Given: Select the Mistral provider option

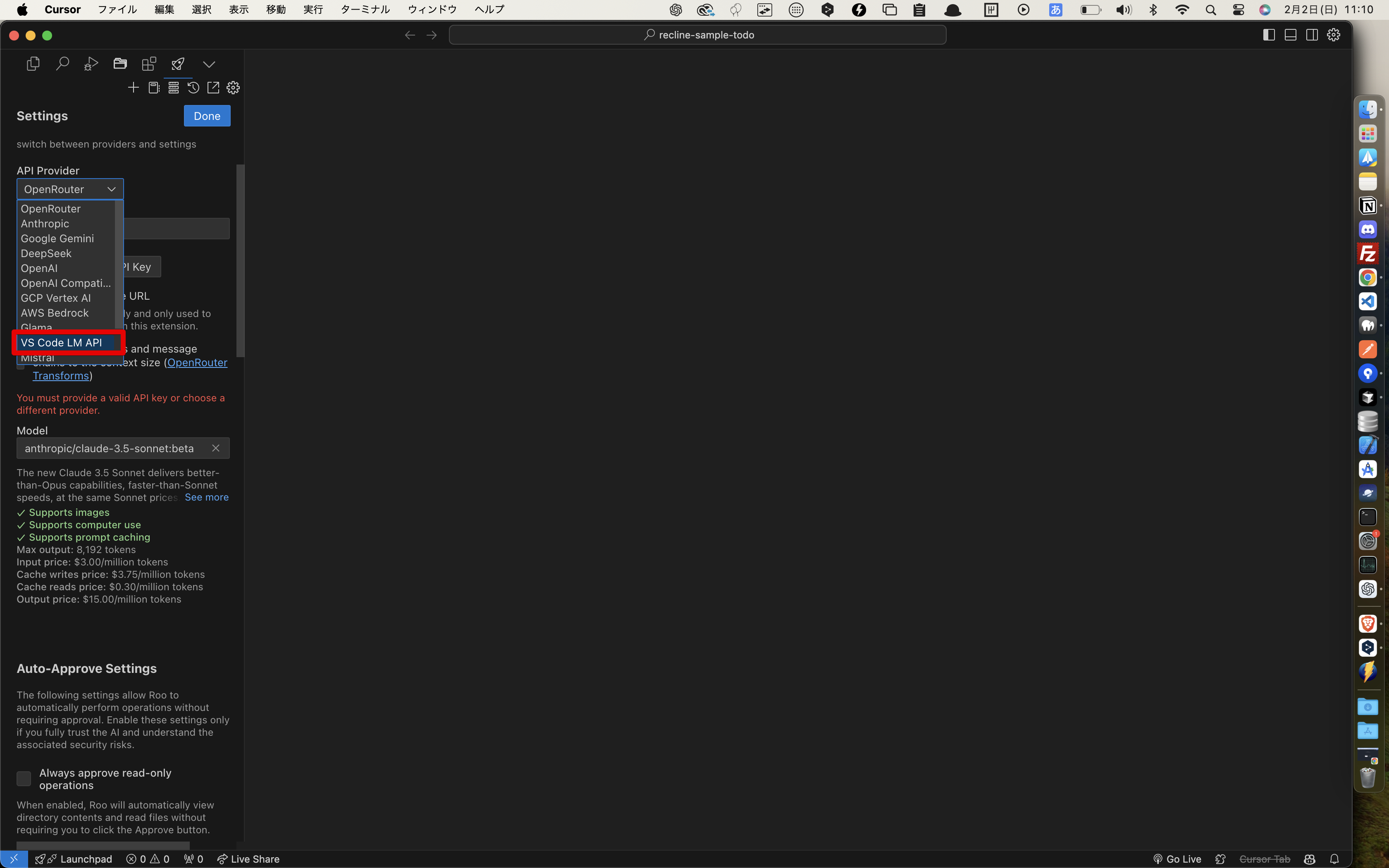Looking at the screenshot, I should (66, 358).
